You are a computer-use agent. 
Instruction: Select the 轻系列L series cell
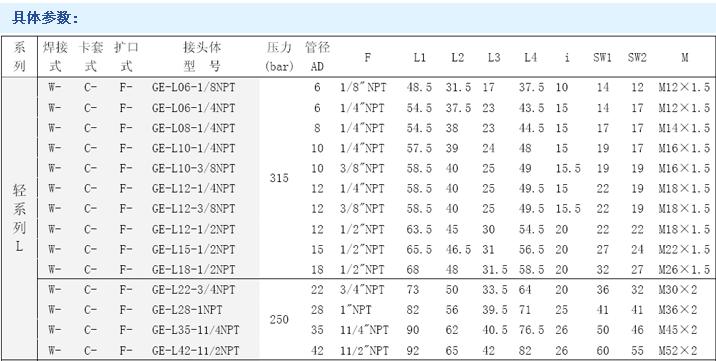point(19,219)
